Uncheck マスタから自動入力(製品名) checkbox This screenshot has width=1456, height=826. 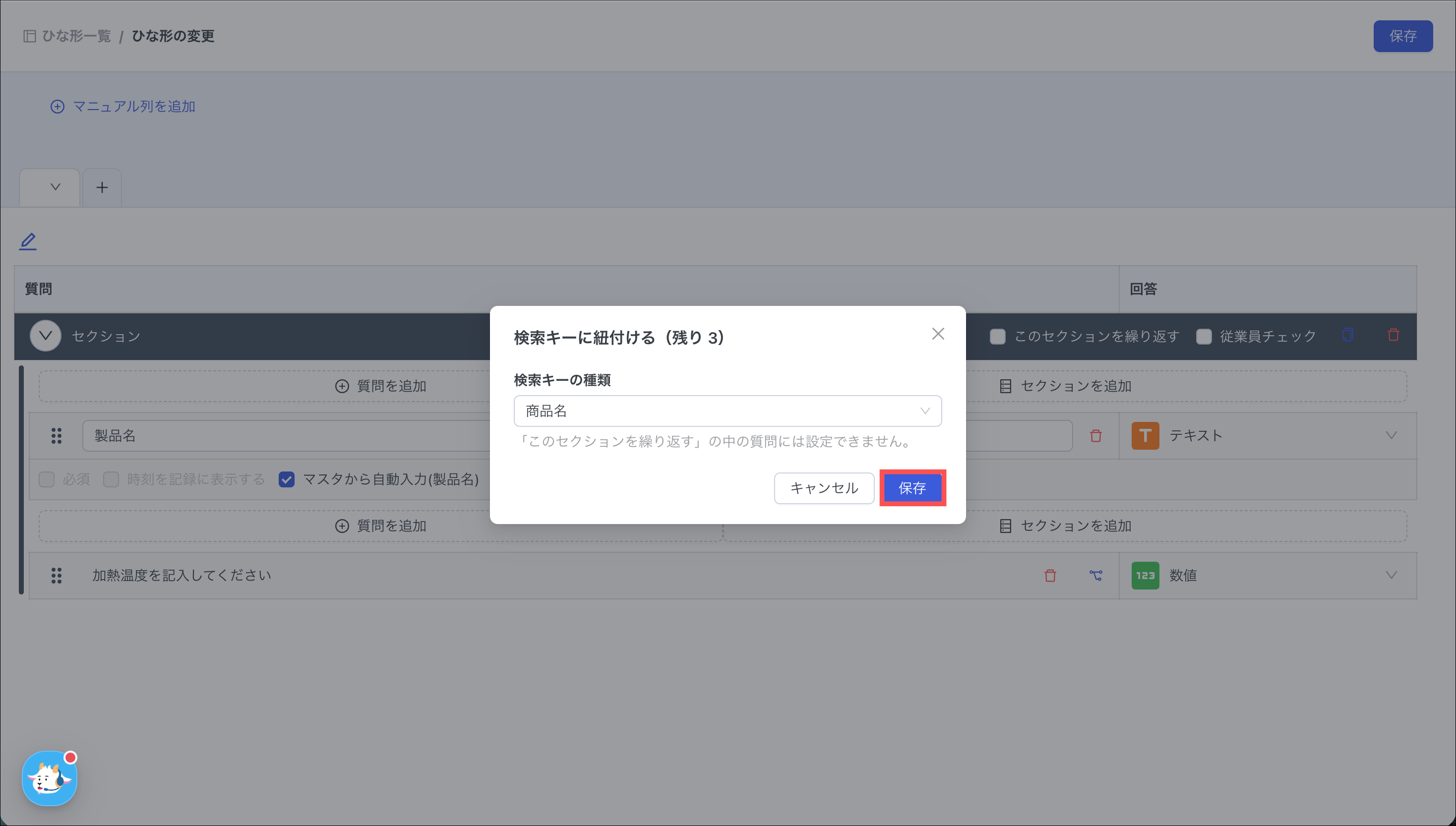(x=287, y=479)
